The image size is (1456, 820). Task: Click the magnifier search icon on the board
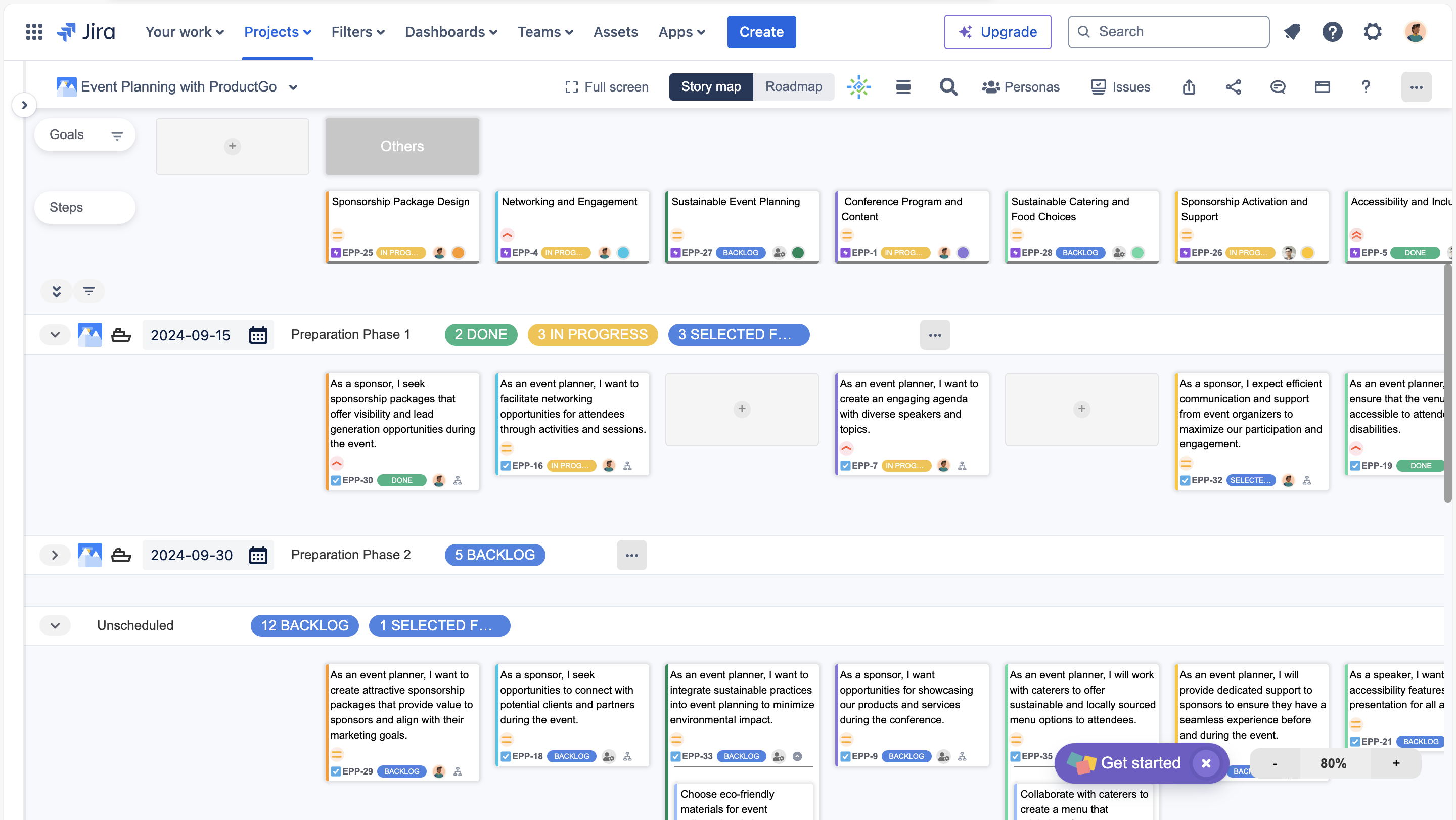tap(948, 87)
